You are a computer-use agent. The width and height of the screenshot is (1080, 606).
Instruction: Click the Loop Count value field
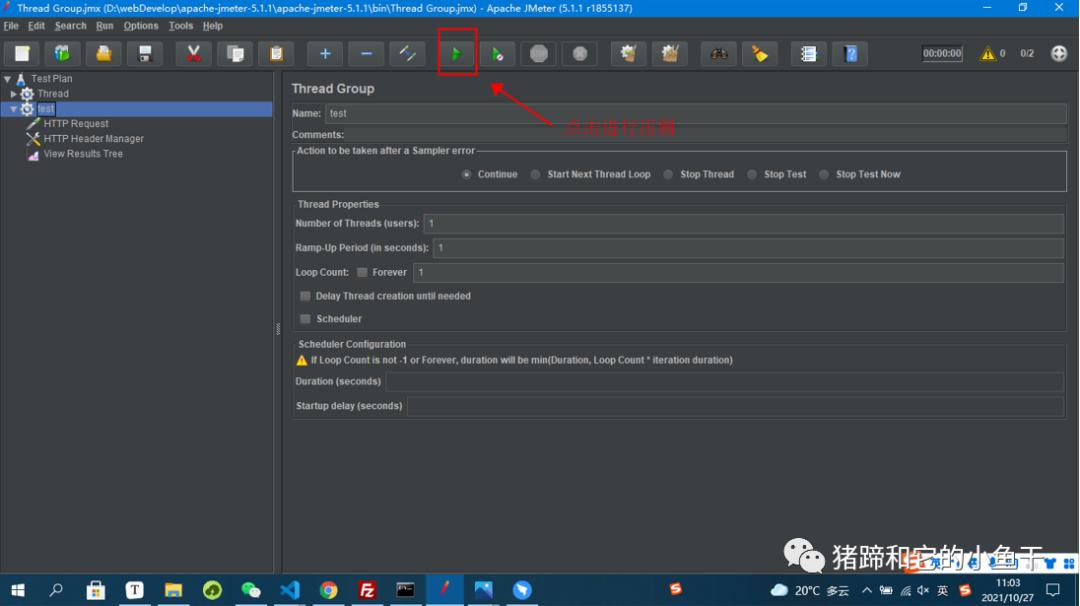[738, 273]
